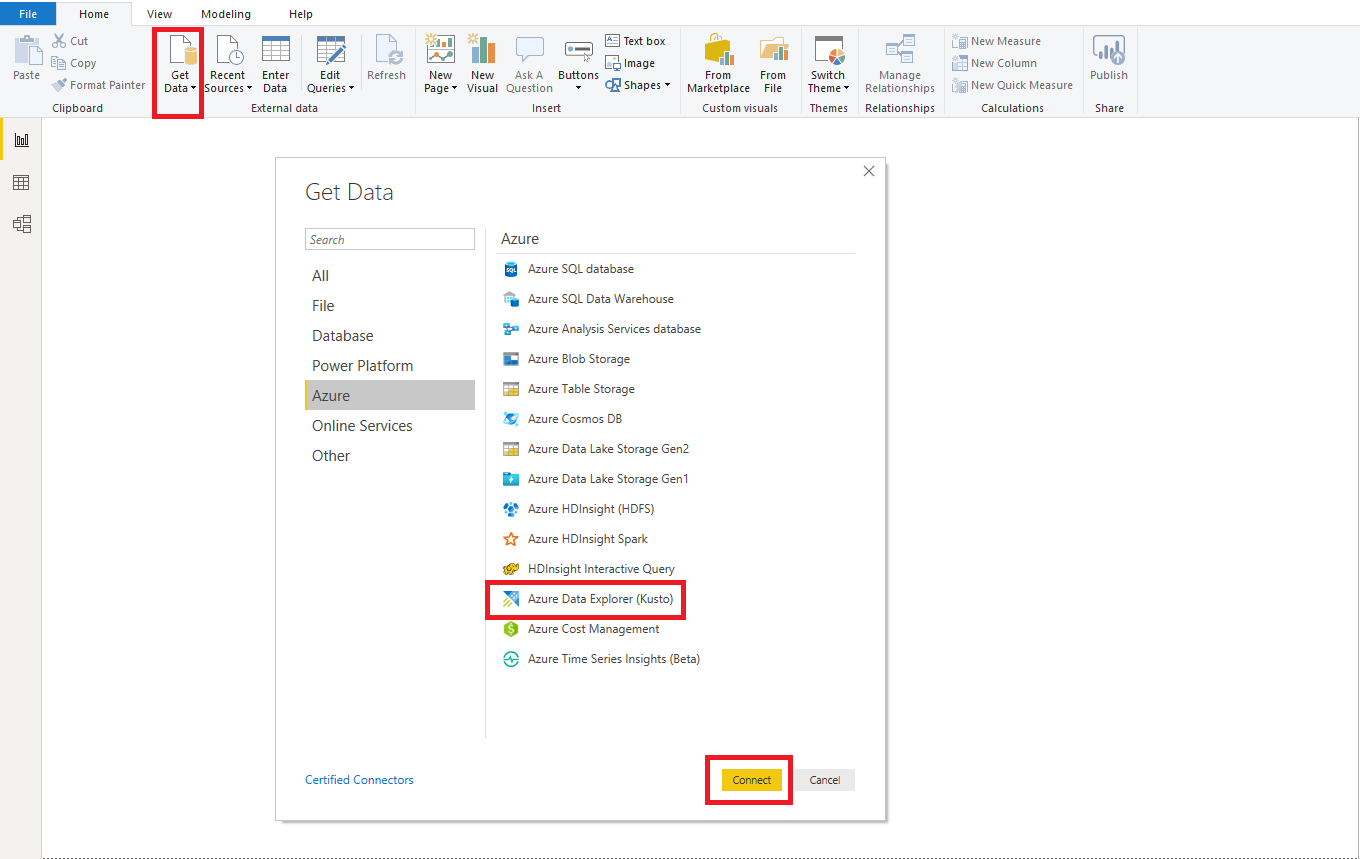Switch to Data view in the sidebar
1360x859 pixels.
(x=22, y=182)
